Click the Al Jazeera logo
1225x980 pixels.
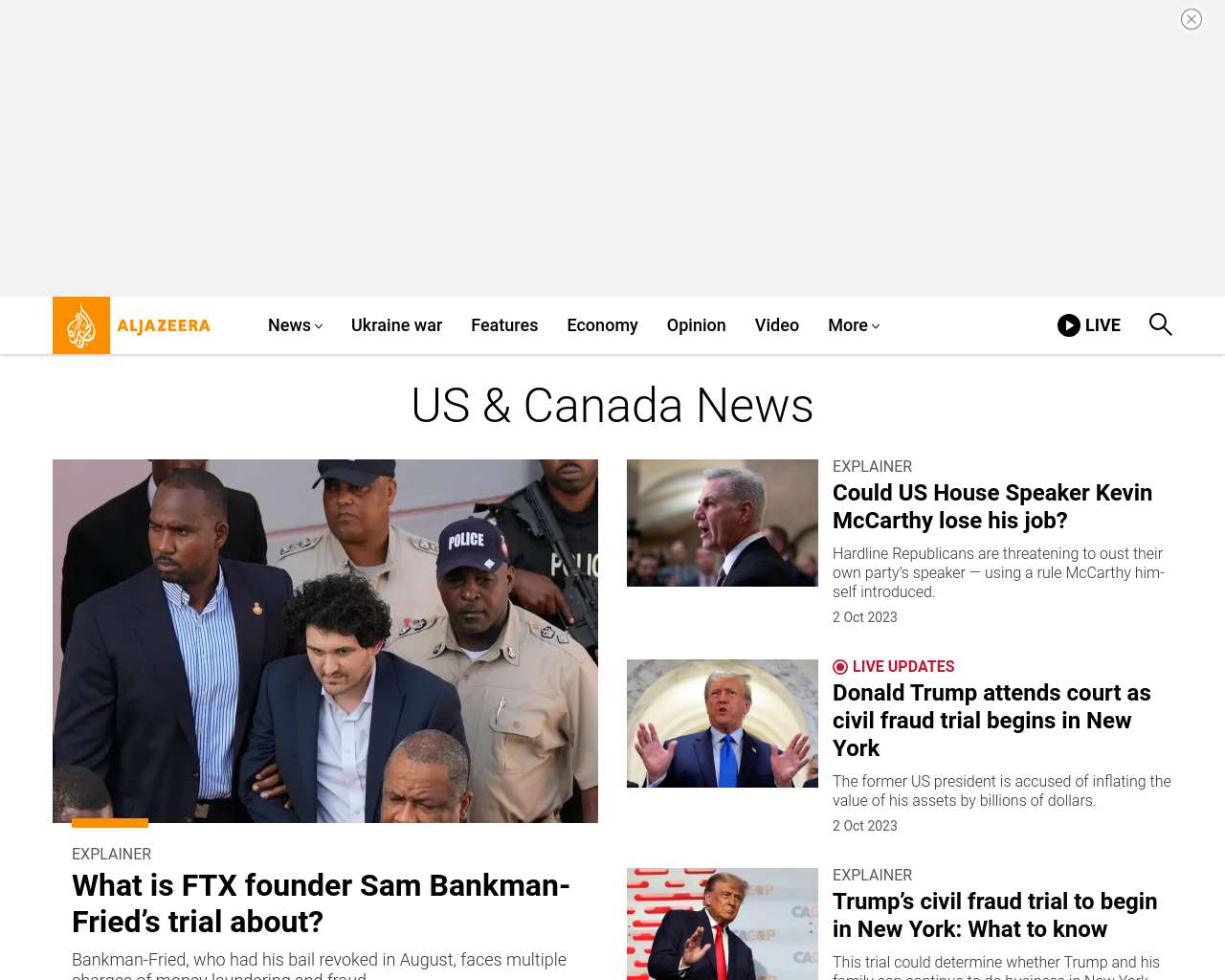click(x=131, y=325)
